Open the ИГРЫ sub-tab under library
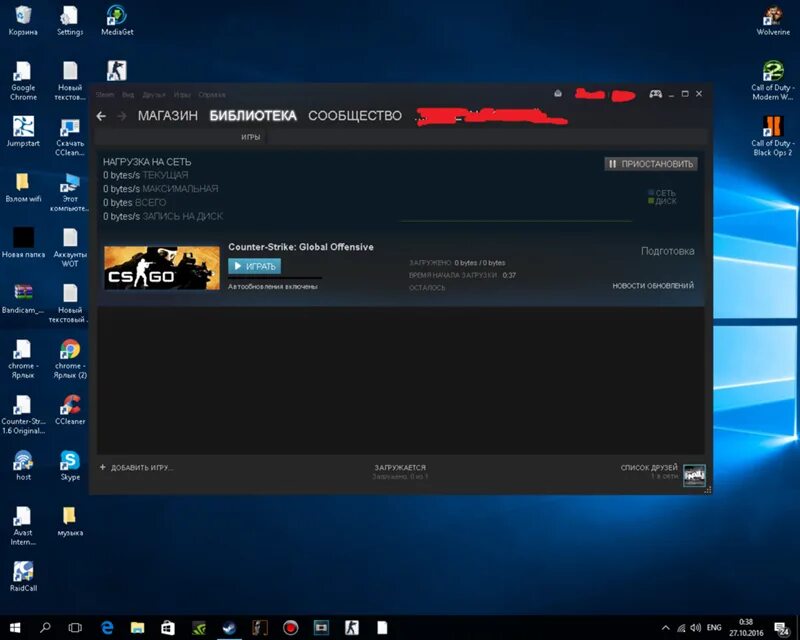This screenshot has width=800, height=640. pyautogui.click(x=251, y=137)
